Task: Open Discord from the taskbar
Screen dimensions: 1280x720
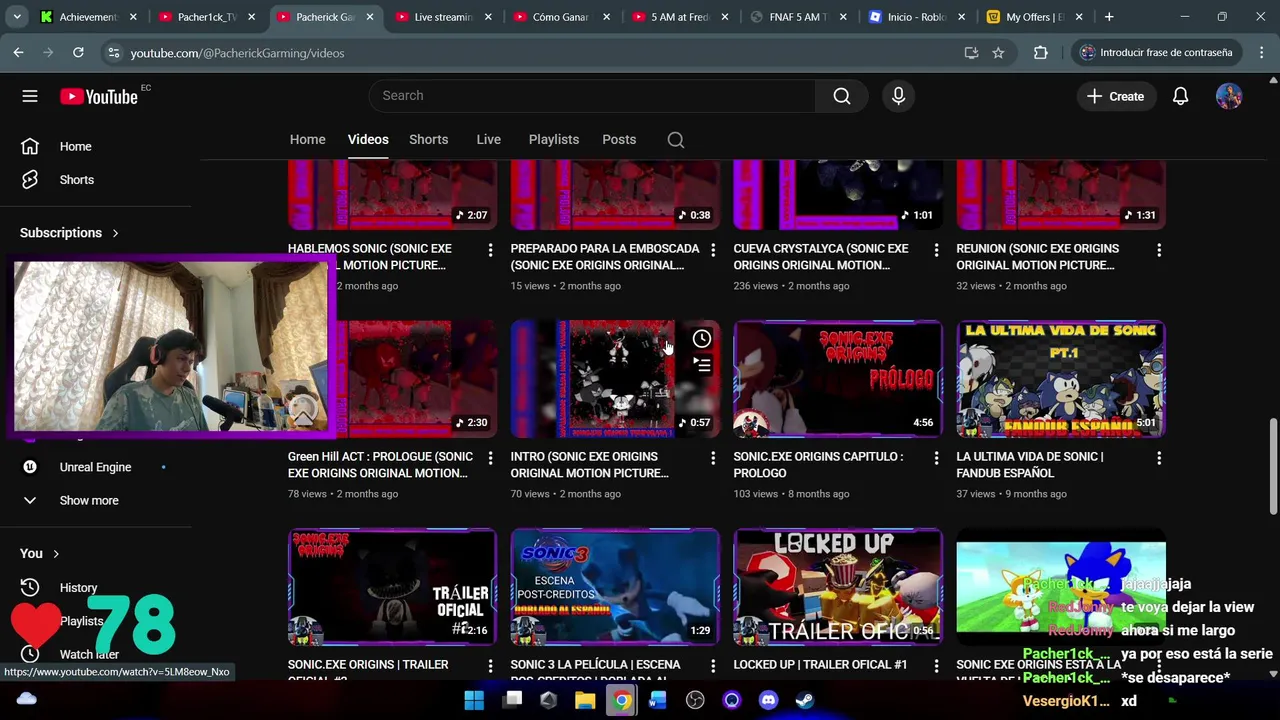Action: [768, 700]
